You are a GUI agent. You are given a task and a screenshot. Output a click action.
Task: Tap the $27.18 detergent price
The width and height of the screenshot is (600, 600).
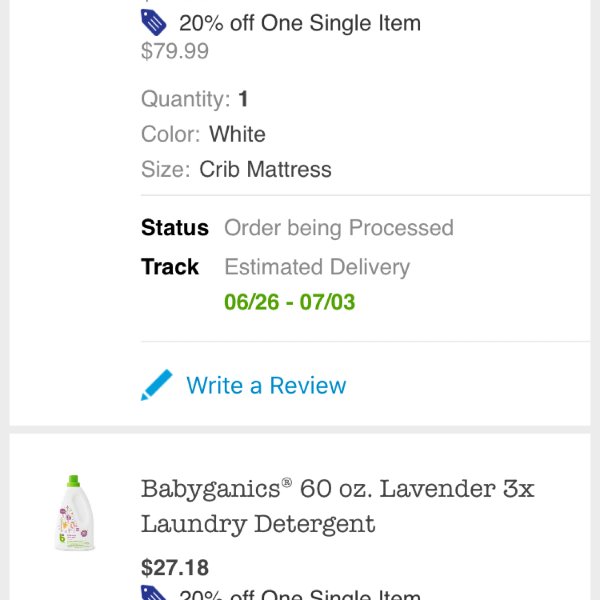175,567
